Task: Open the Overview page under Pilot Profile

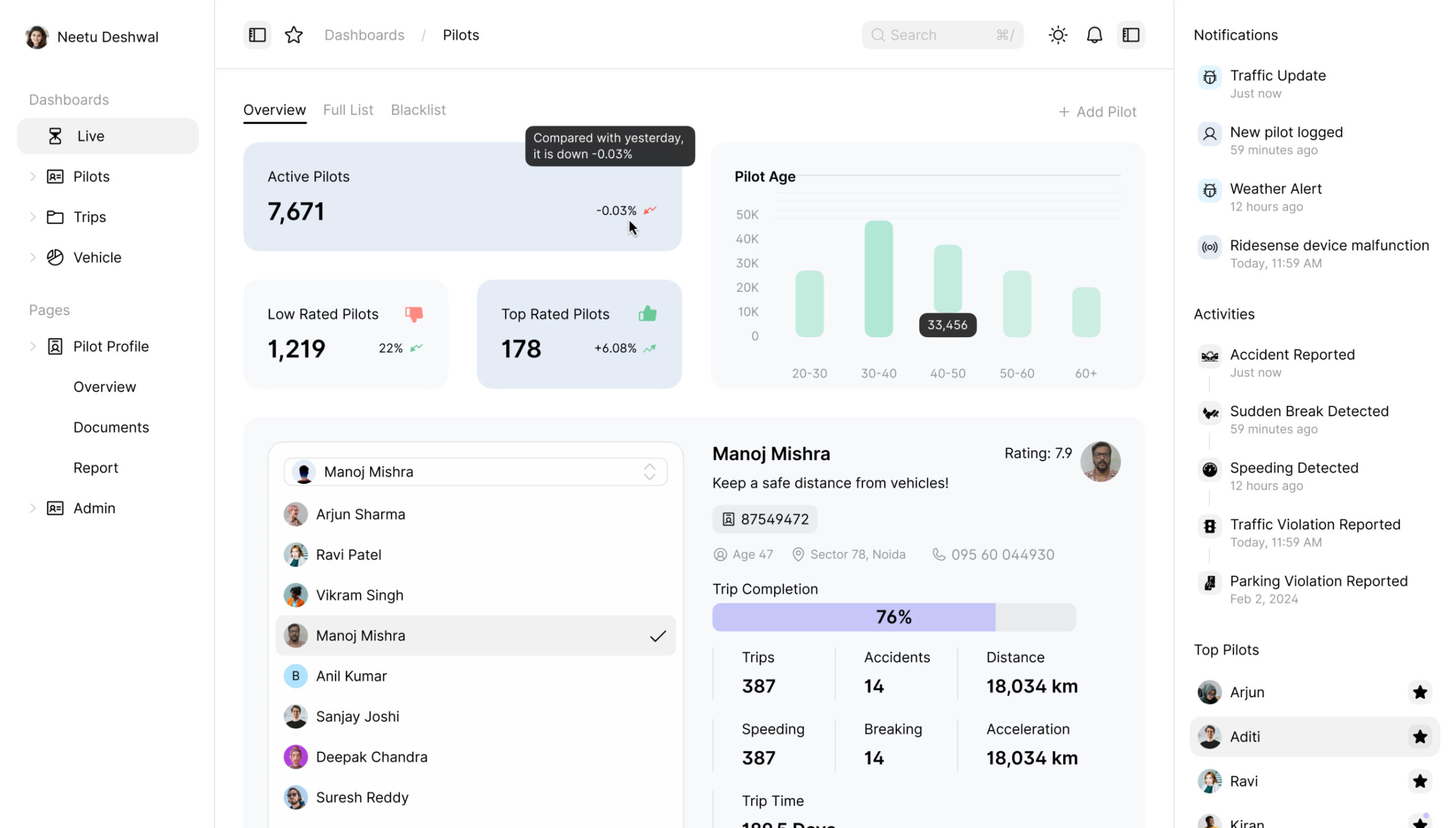Action: point(105,387)
